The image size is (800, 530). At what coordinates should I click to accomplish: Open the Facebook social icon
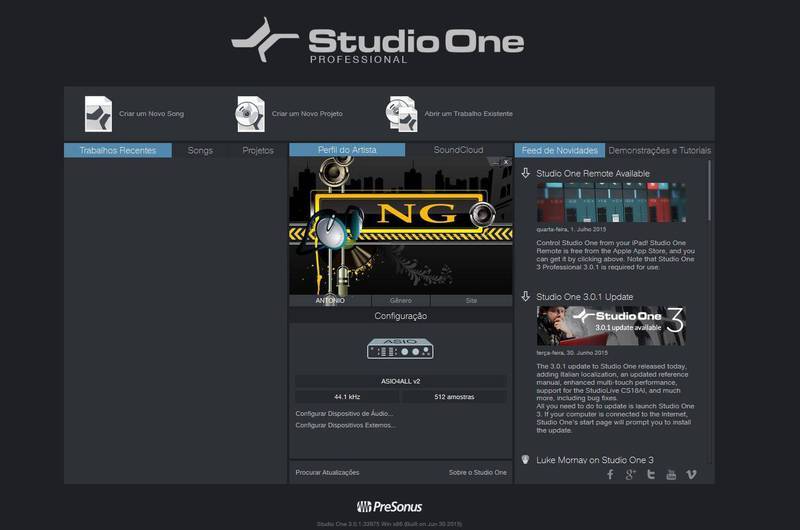pyautogui.click(x=611, y=474)
